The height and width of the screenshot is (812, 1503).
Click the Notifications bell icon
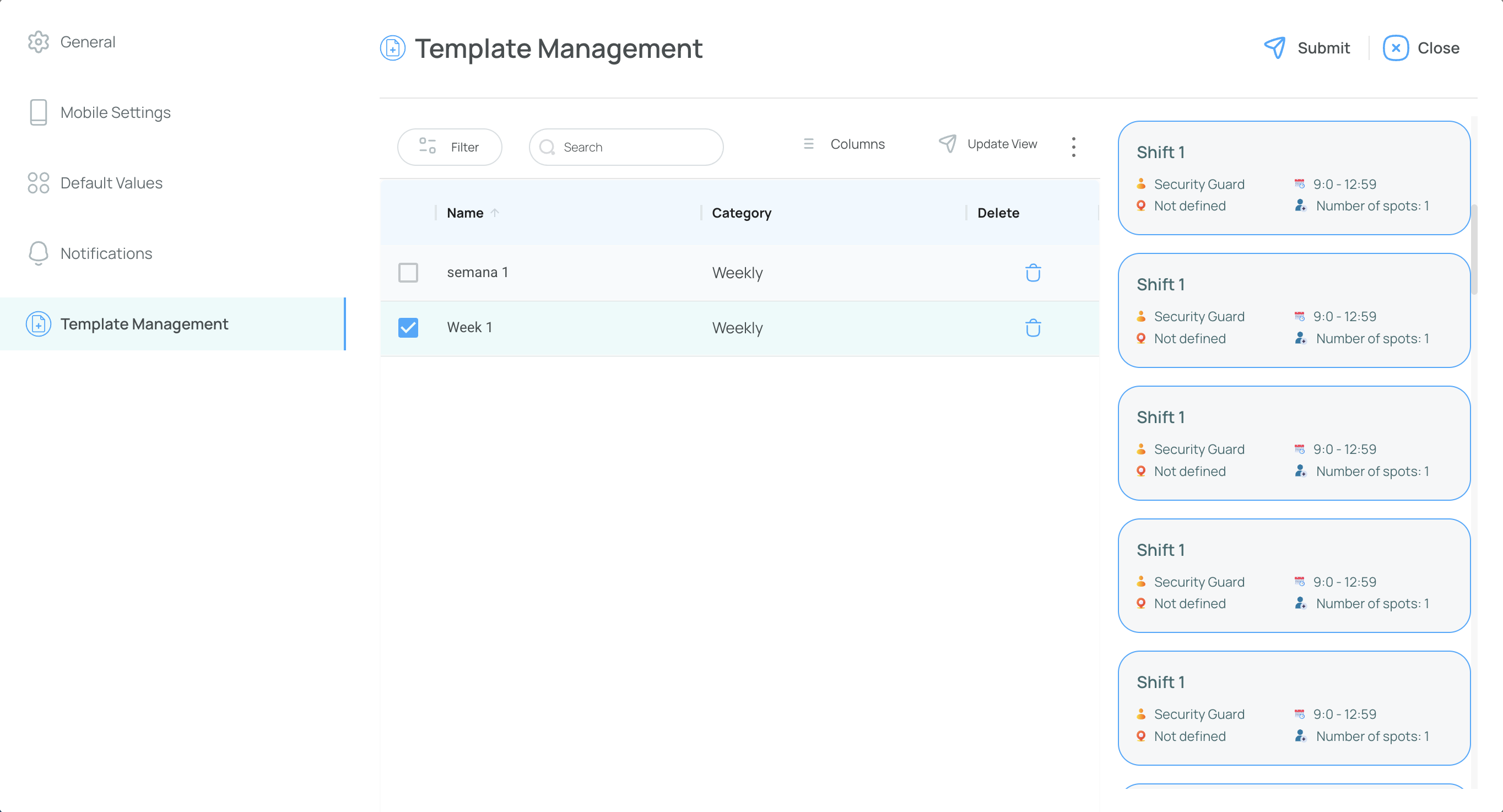(x=39, y=253)
